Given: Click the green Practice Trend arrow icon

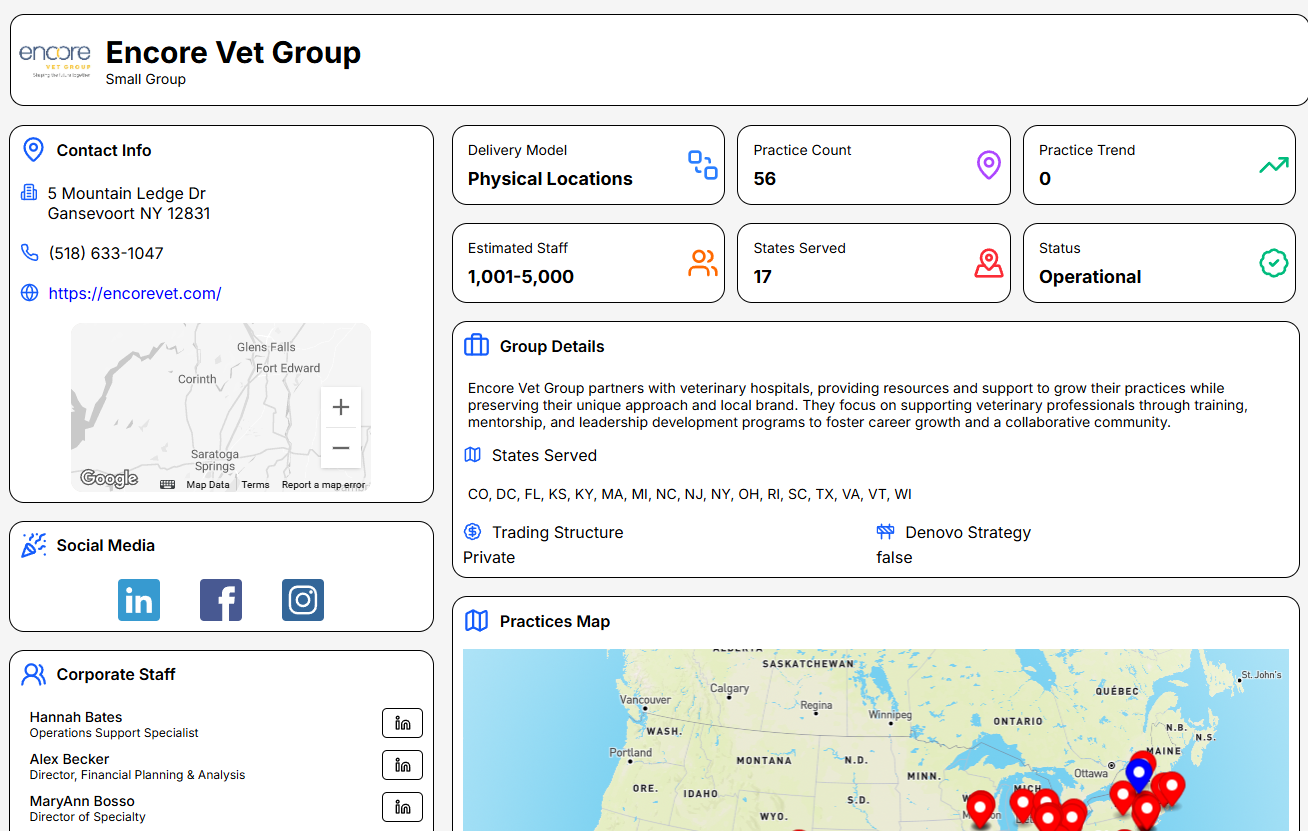Looking at the screenshot, I should pyautogui.click(x=1273, y=164).
